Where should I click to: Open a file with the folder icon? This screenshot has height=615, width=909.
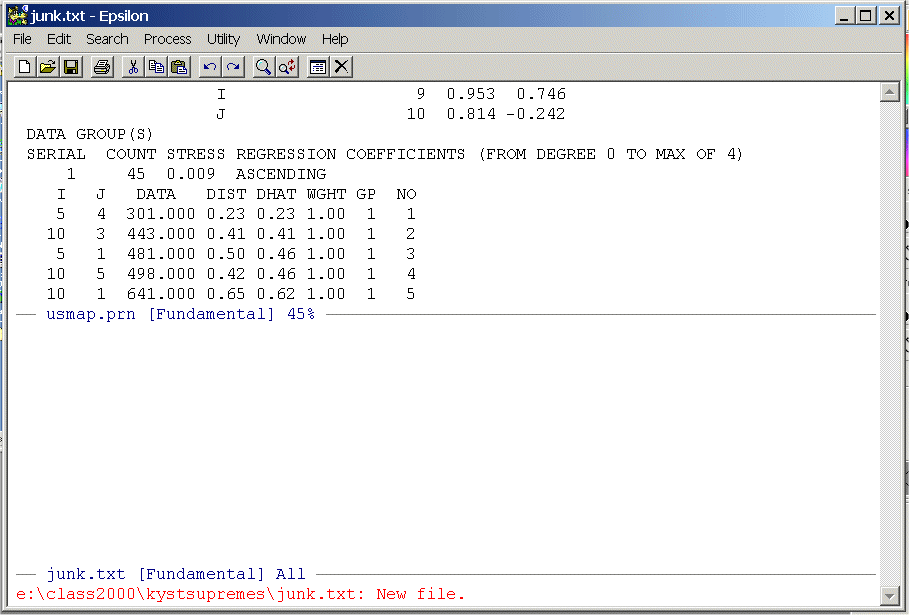pyautogui.click(x=47, y=67)
